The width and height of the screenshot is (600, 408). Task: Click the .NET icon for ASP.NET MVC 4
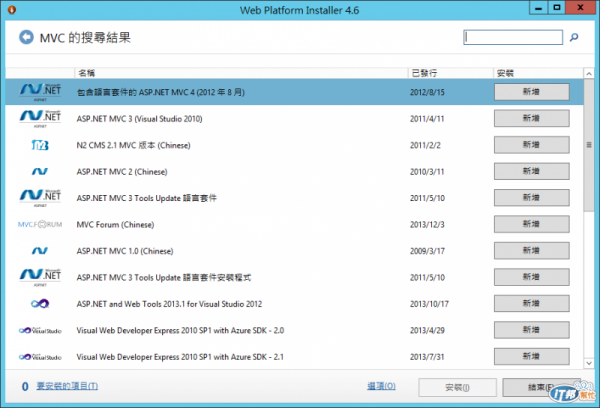(40, 92)
